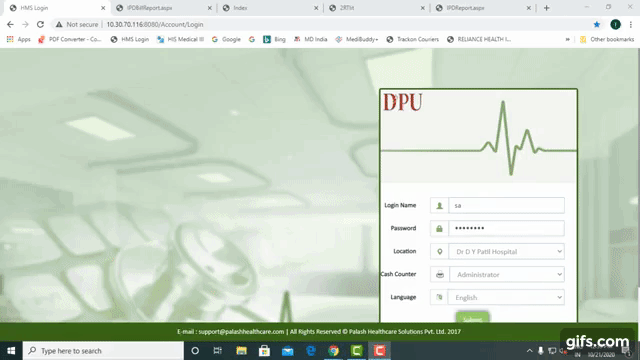This screenshot has height=360, width=640.
Task: Open HIS Medical III bookmark
Action: click(180, 39)
